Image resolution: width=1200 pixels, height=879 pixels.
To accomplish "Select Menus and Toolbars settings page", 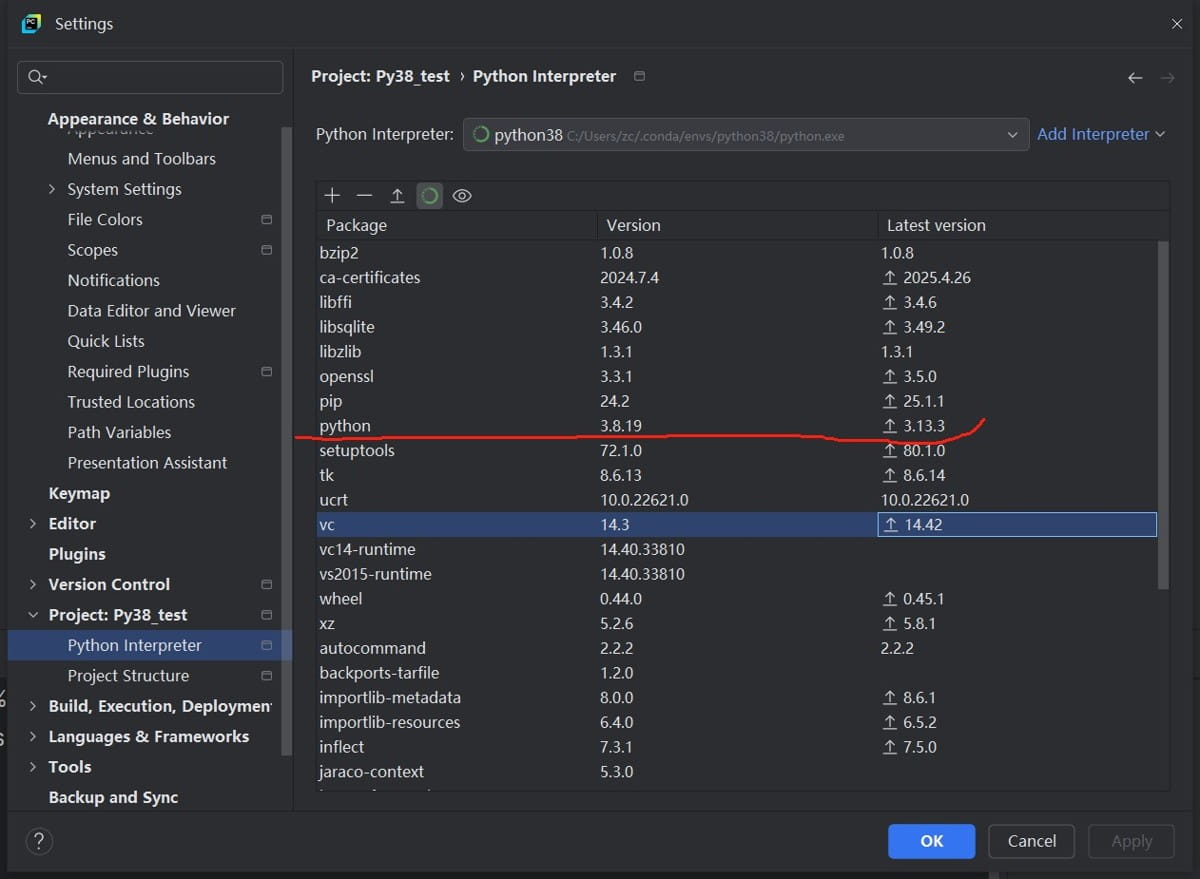I will pyautogui.click(x=141, y=159).
